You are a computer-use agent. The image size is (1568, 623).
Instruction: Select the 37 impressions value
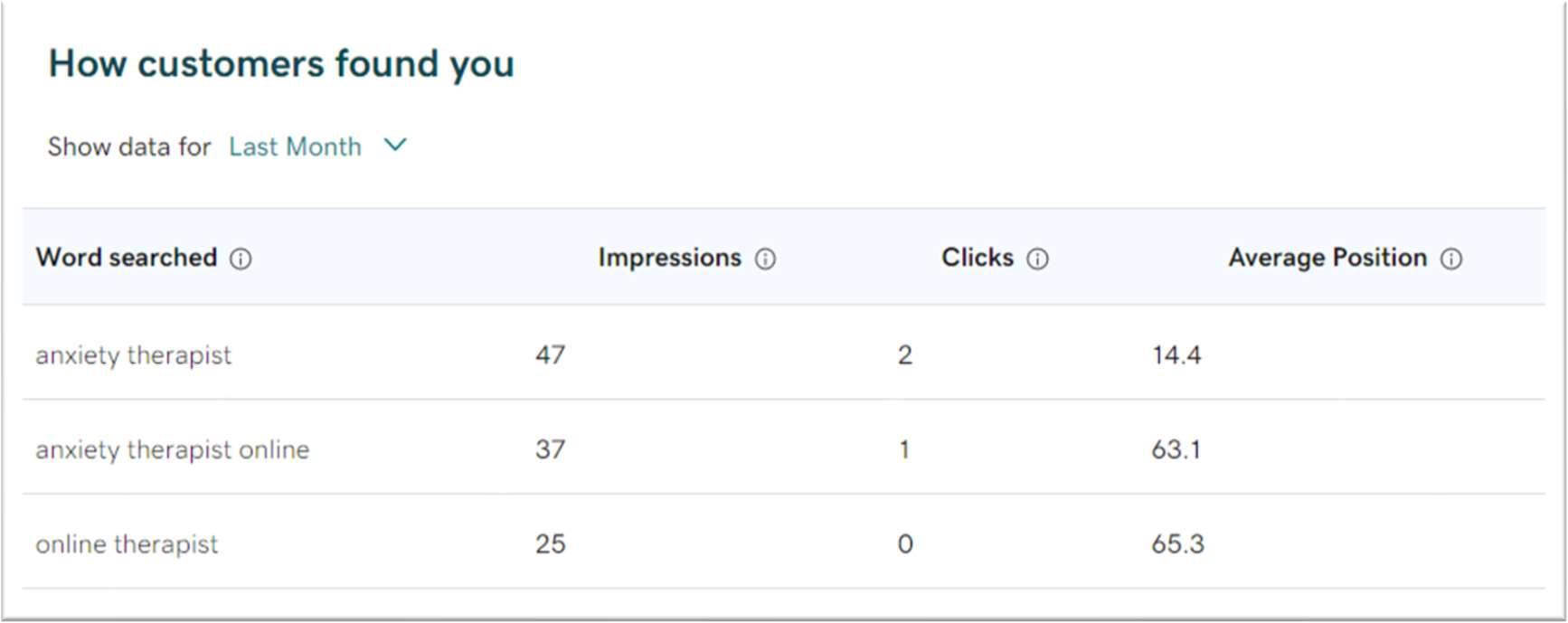click(550, 449)
